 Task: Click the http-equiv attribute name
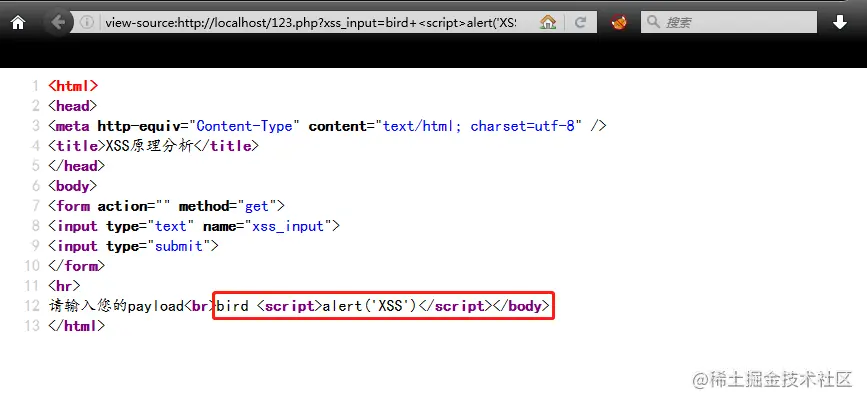(x=138, y=125)
